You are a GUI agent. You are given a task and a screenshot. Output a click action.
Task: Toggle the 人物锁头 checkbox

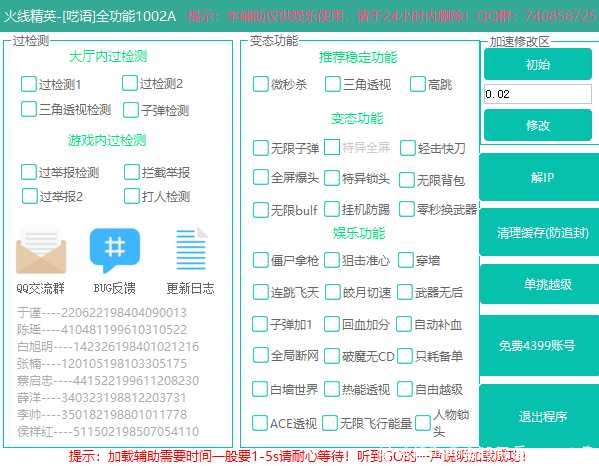[x=423, y=423]
